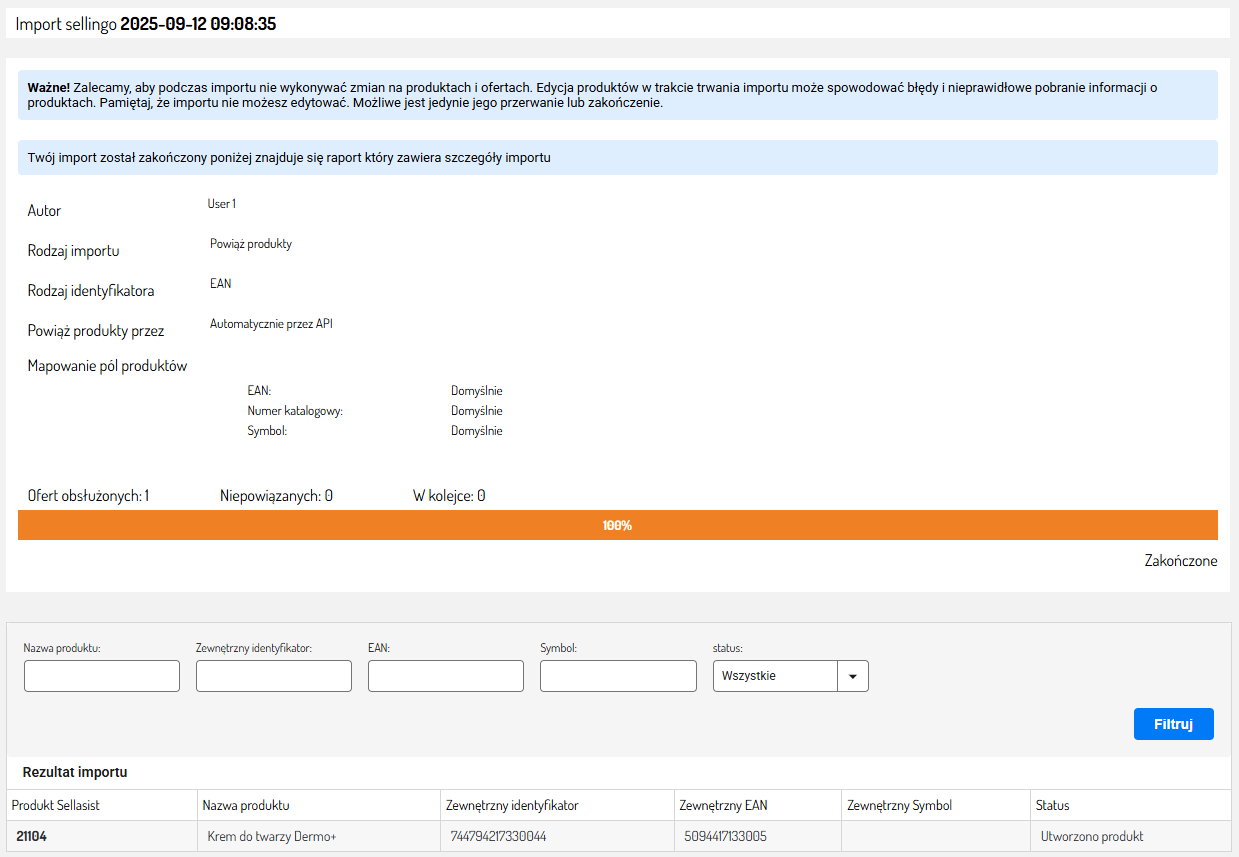1239x857 pixels.
Task: Select the Symbol filter input field
Action: pyautogui.click(x=618, y=676)
